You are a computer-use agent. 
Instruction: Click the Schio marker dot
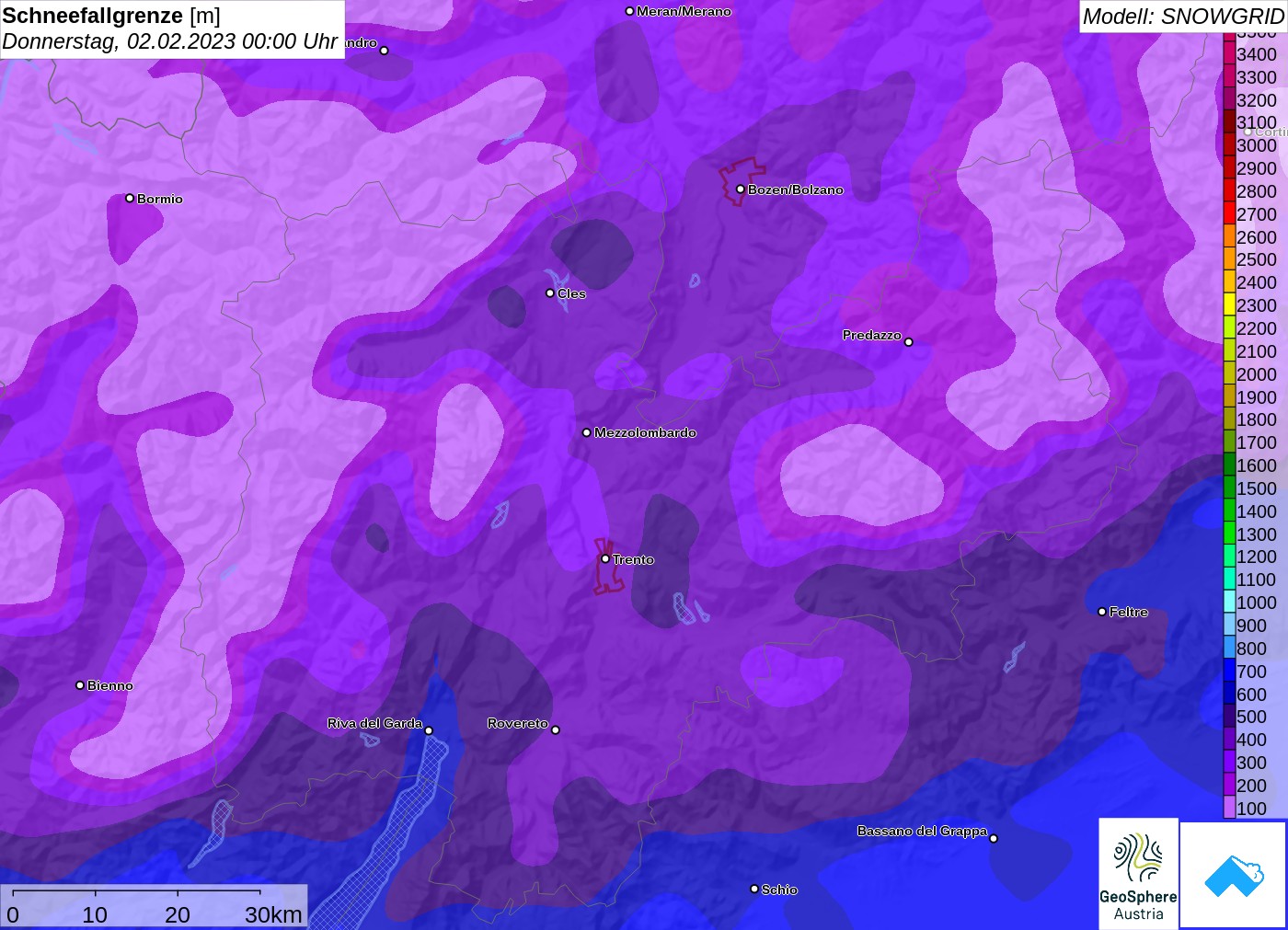click(754, 890)
